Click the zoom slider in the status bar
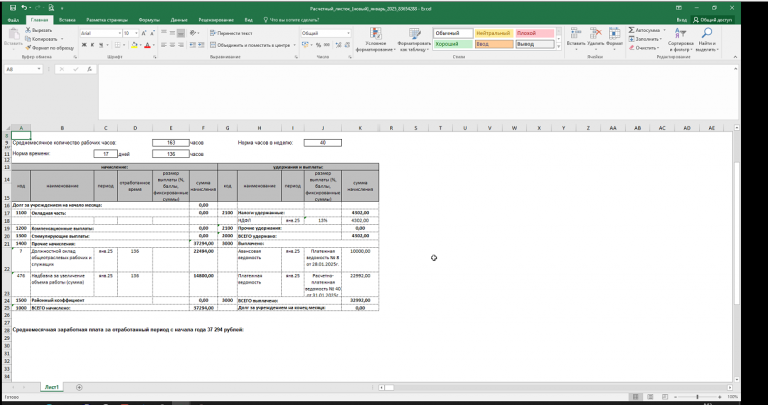 [x=697, y=397]
